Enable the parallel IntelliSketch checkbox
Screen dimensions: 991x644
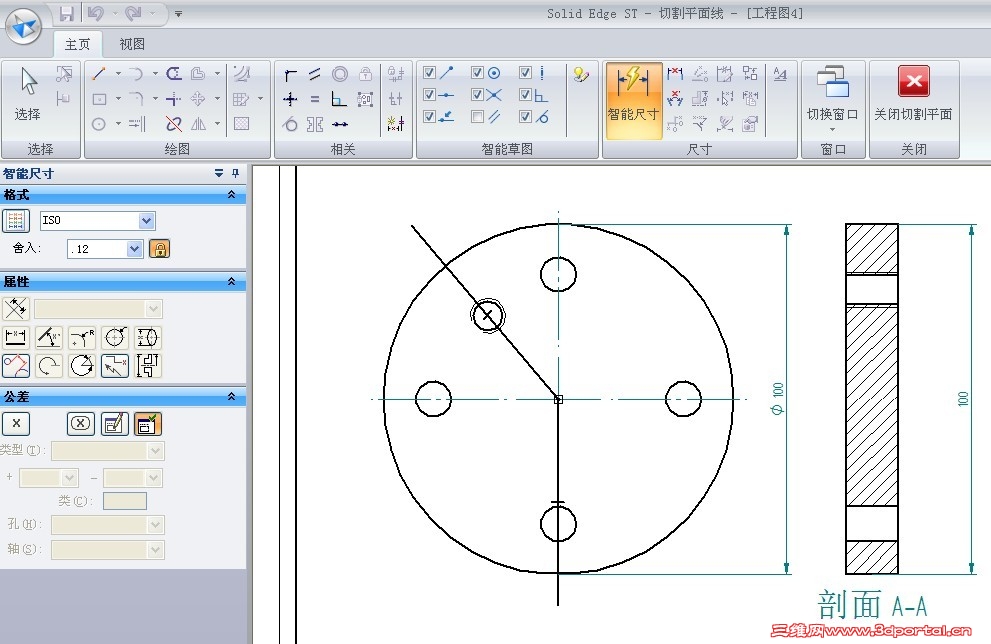click(x=478, y=116)
